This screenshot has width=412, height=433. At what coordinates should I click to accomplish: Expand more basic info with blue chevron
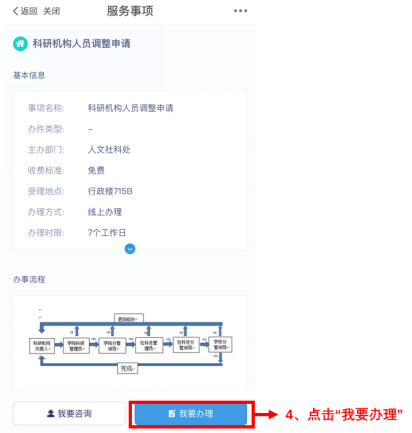130,249
